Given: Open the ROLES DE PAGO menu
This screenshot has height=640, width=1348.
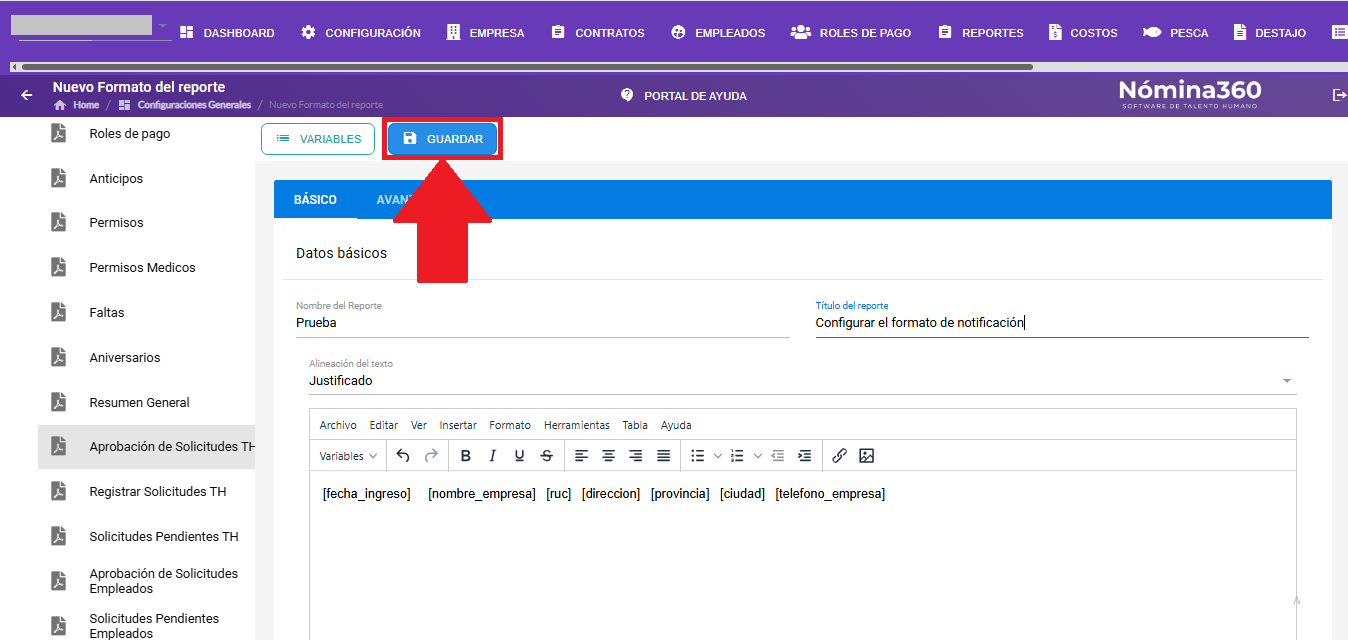Looking at the screenshot, I should pyautogui.click(x=851, y=33).
